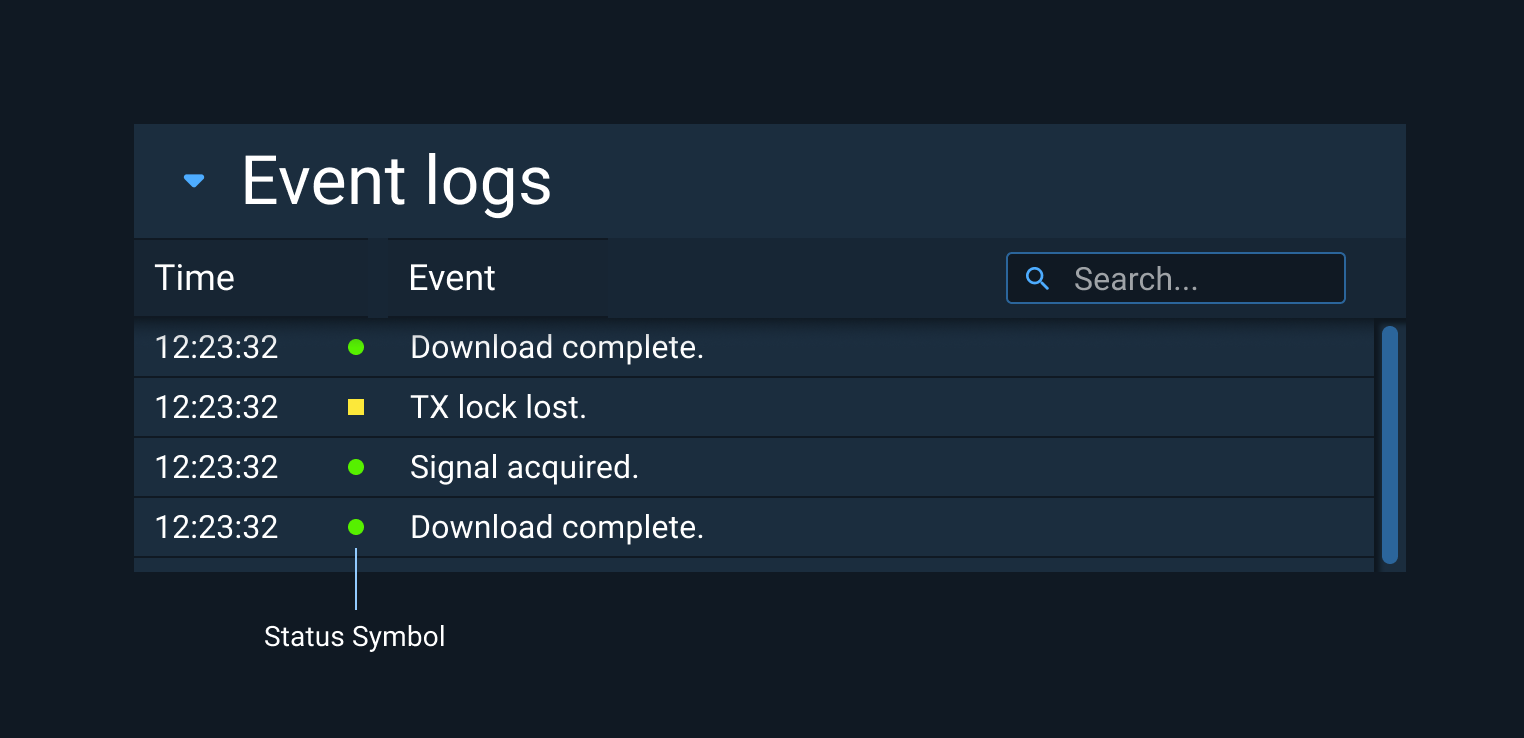Image resolution: width=1524 pixels, height=738 pixels.
Task: Click timestamp of Signal acquired row
Action: [x=216, y=467]
